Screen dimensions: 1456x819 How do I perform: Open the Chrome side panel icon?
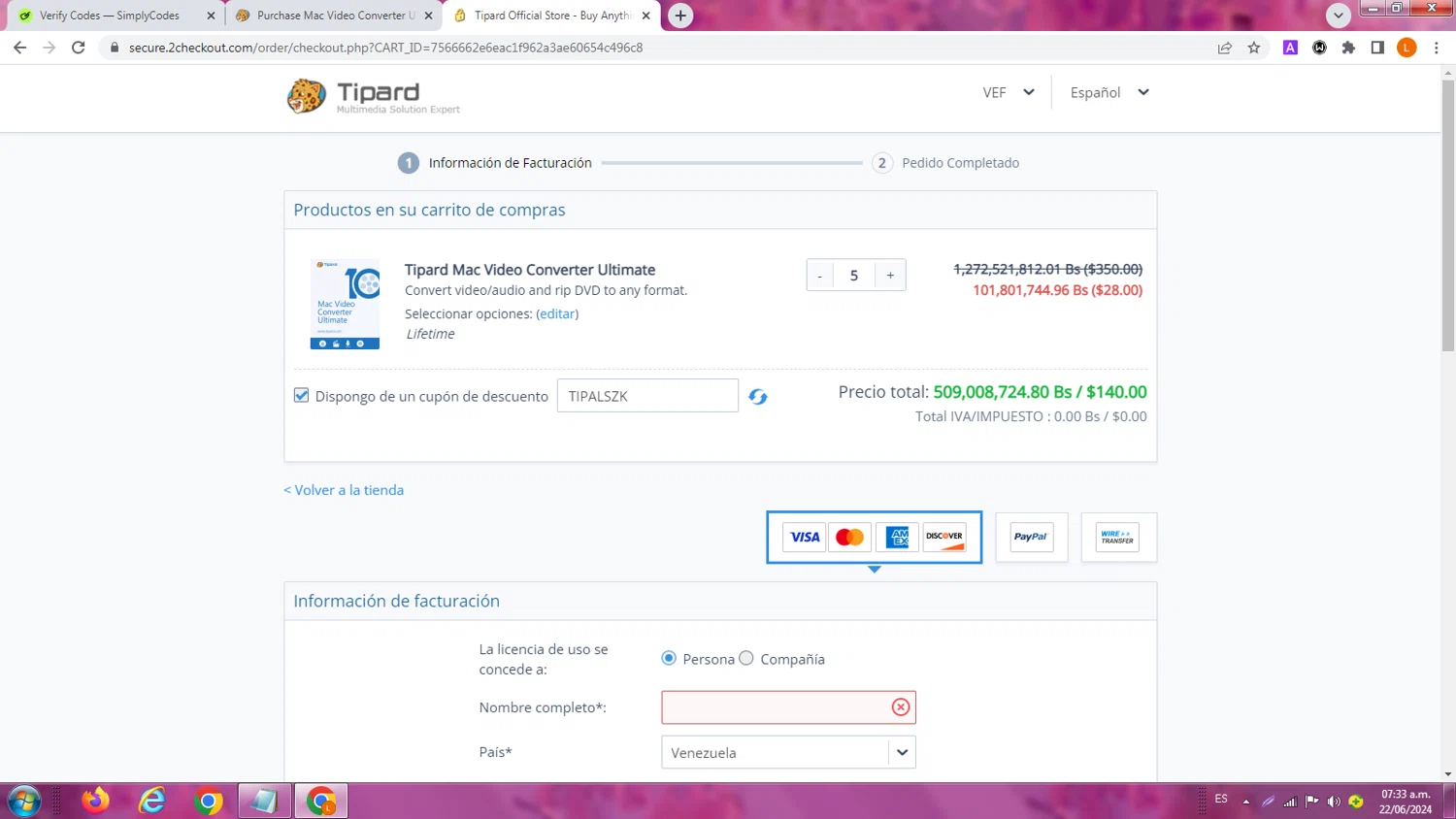[1377, 48]
